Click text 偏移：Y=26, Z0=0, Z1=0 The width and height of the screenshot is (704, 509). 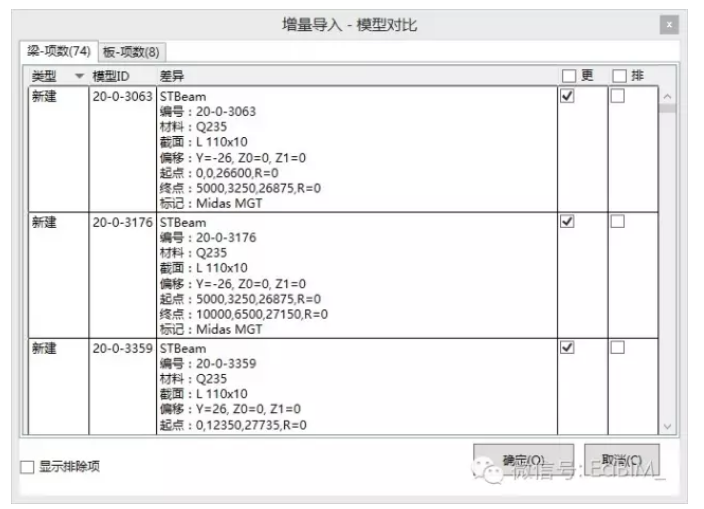[230, 409]
